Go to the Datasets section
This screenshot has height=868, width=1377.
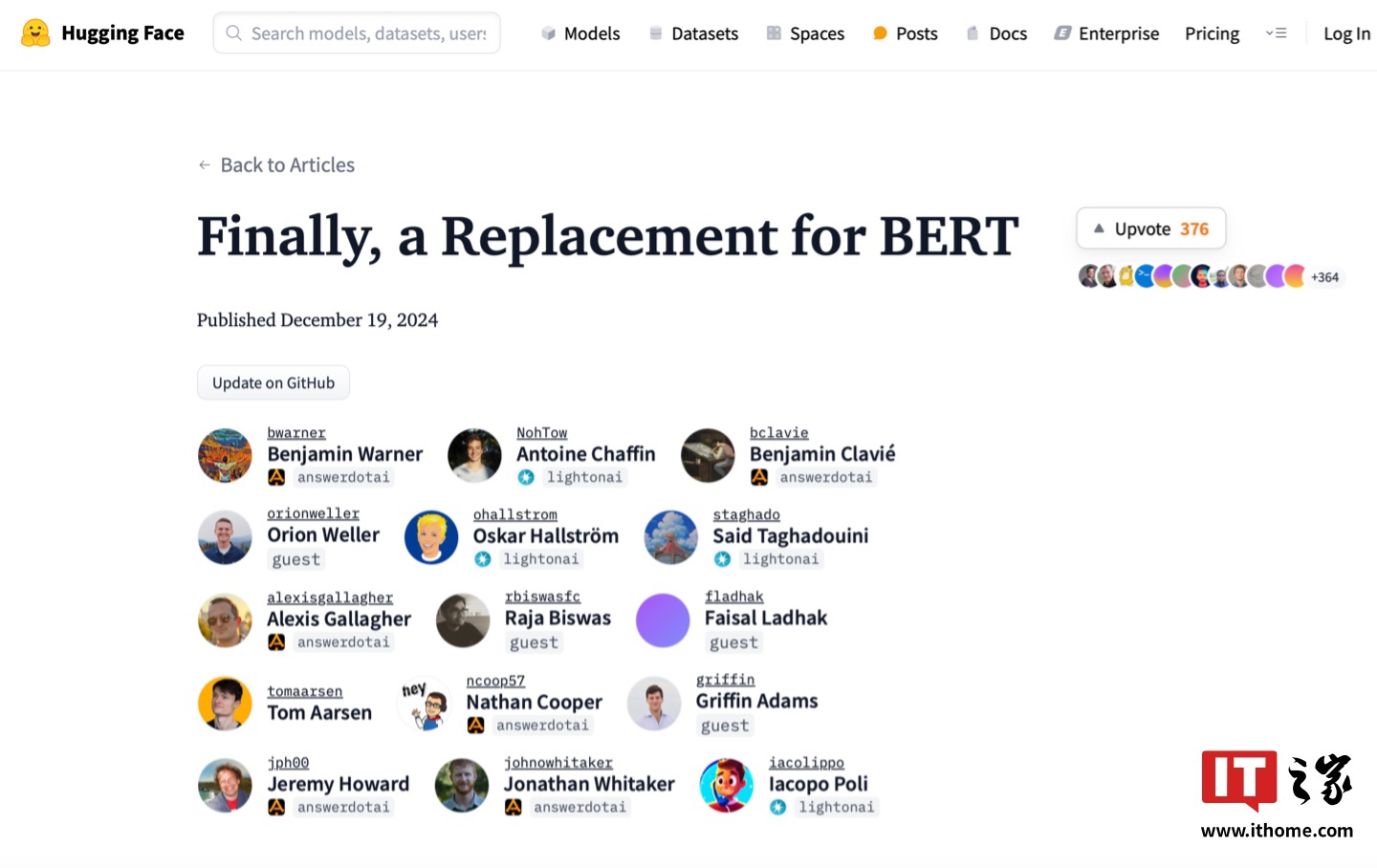coord(694,33)
